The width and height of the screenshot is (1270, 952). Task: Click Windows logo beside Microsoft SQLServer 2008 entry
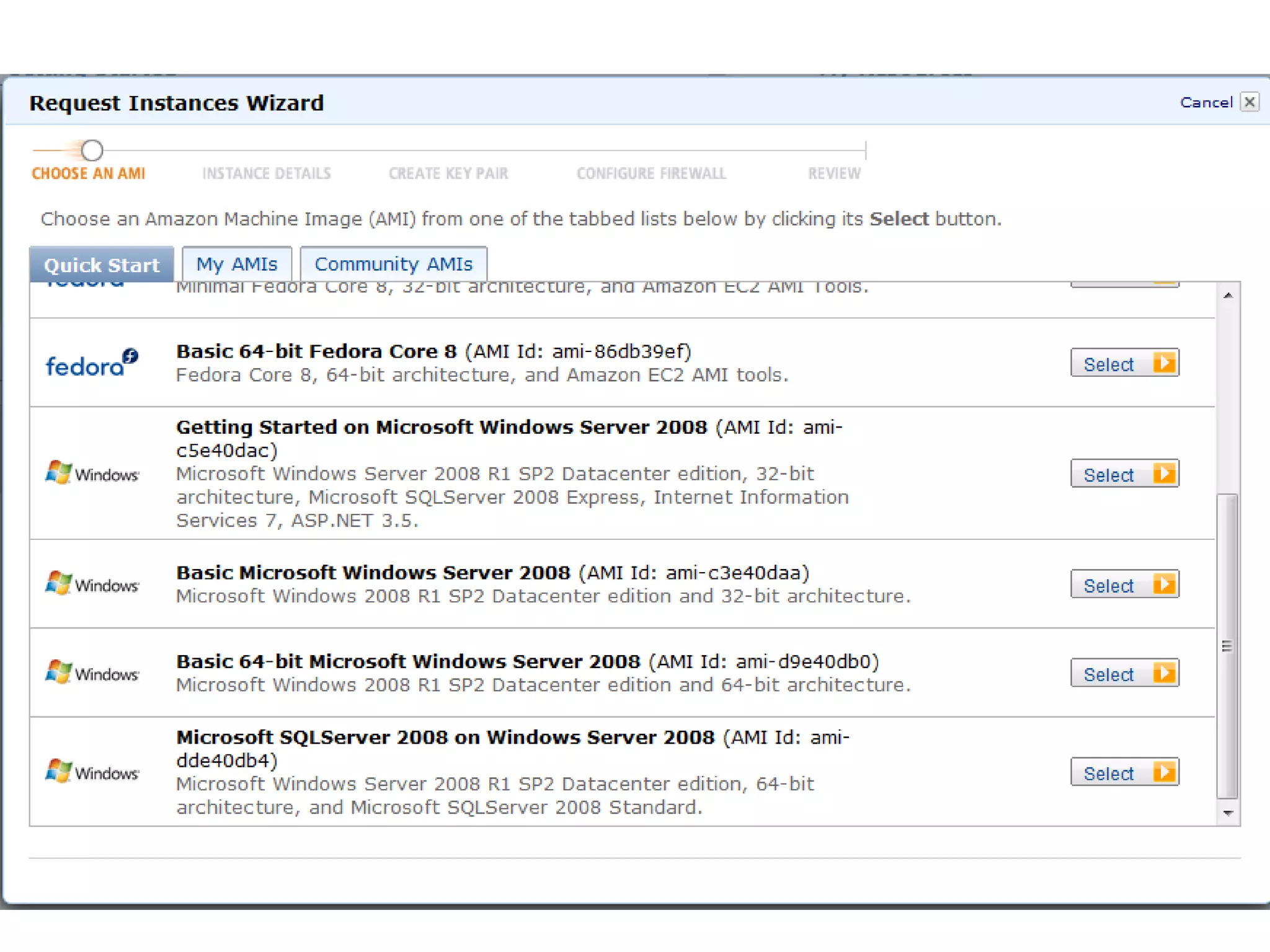(92, 772)
